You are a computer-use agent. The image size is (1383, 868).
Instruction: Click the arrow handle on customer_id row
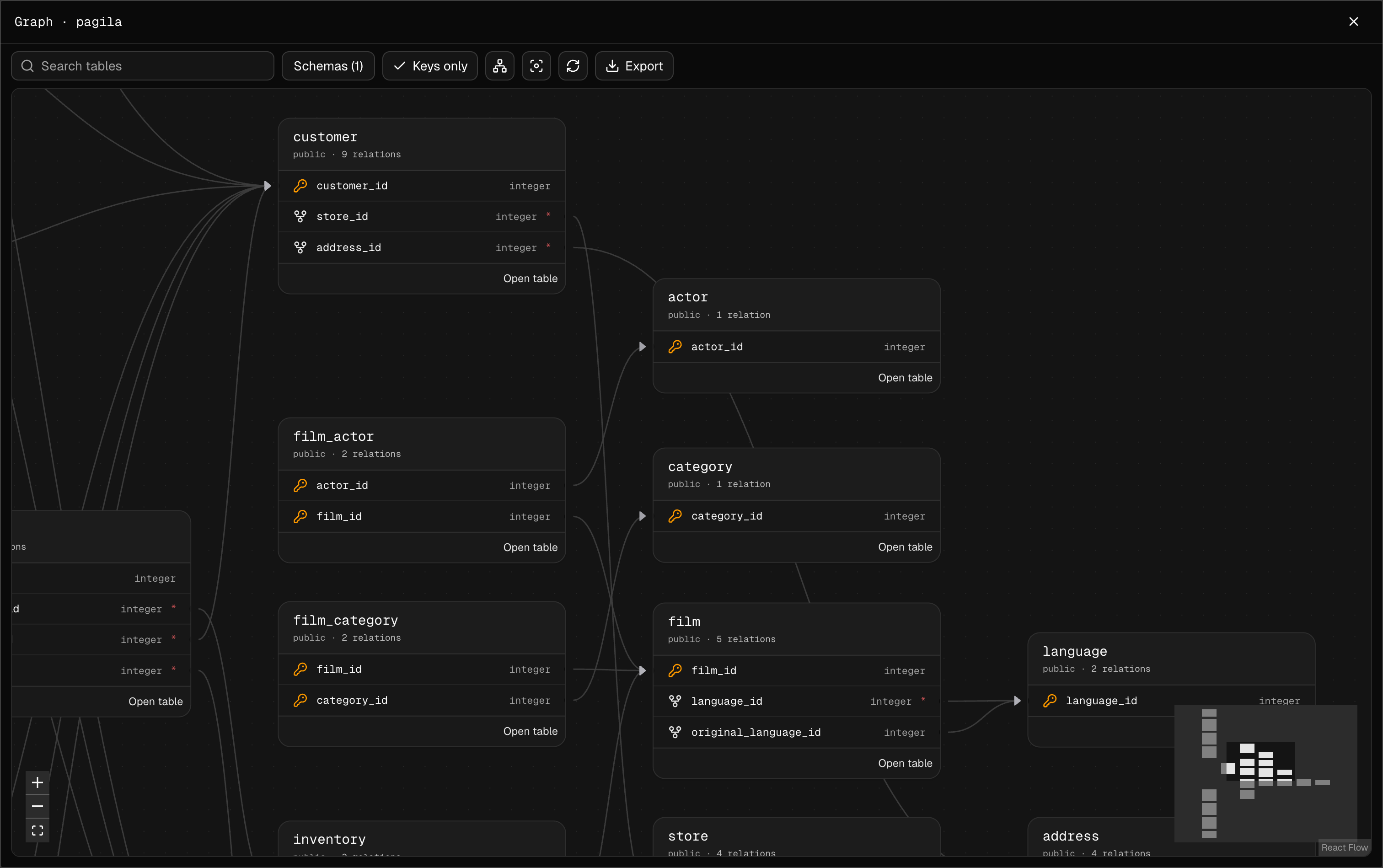point(268,185)
